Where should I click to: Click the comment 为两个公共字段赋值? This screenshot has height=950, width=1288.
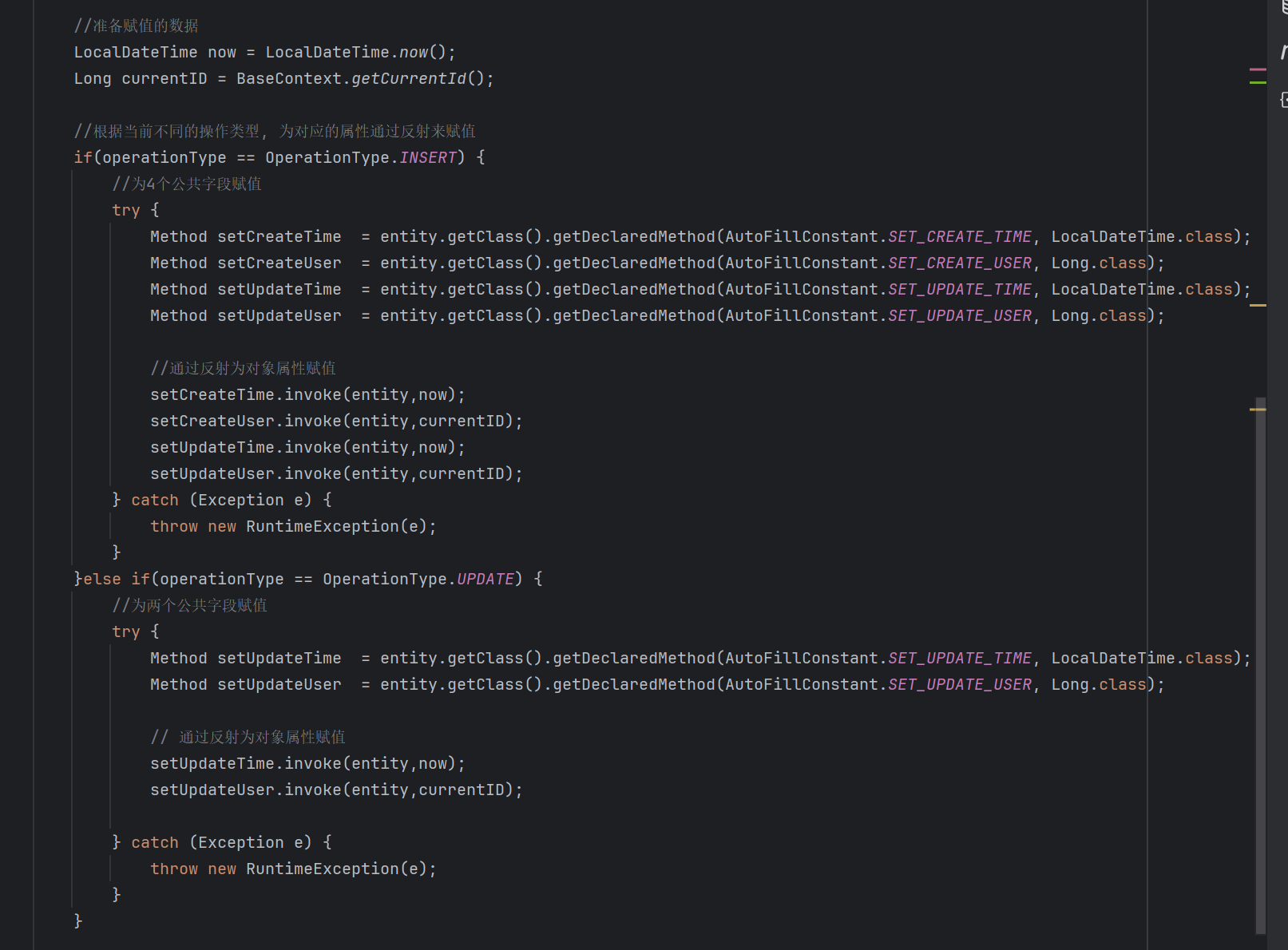[190, 605]
